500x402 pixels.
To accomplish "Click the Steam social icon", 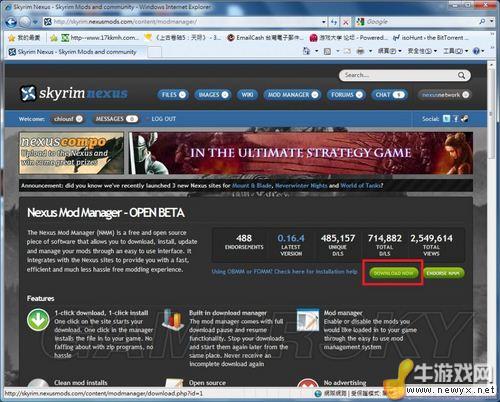I will (465, 118).
